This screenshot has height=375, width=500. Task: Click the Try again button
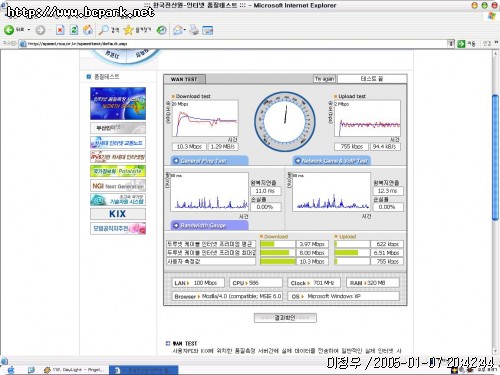pyautogui.click(x=324, y=79)
